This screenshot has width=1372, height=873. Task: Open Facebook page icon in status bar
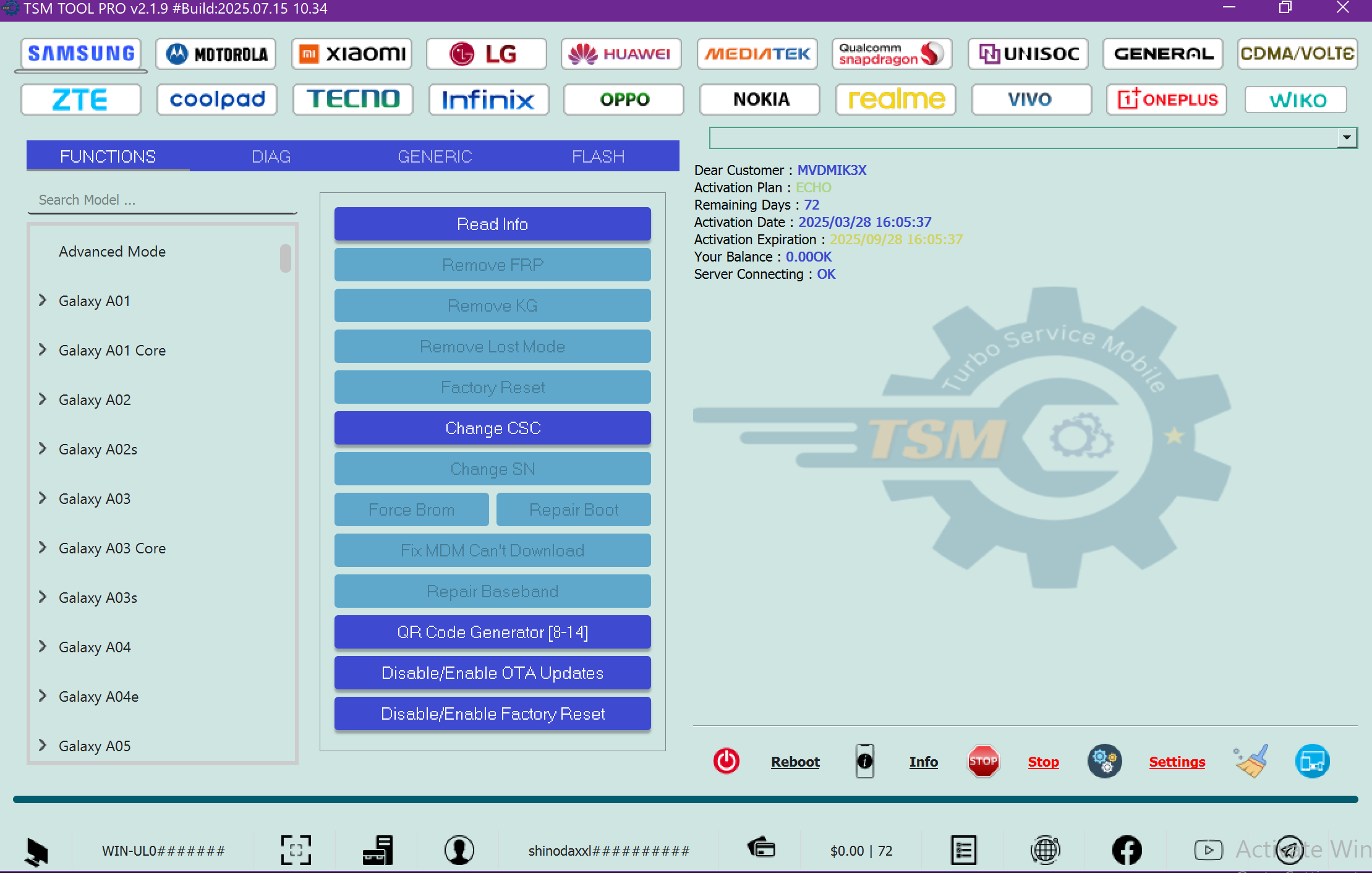click(1127, 850)
